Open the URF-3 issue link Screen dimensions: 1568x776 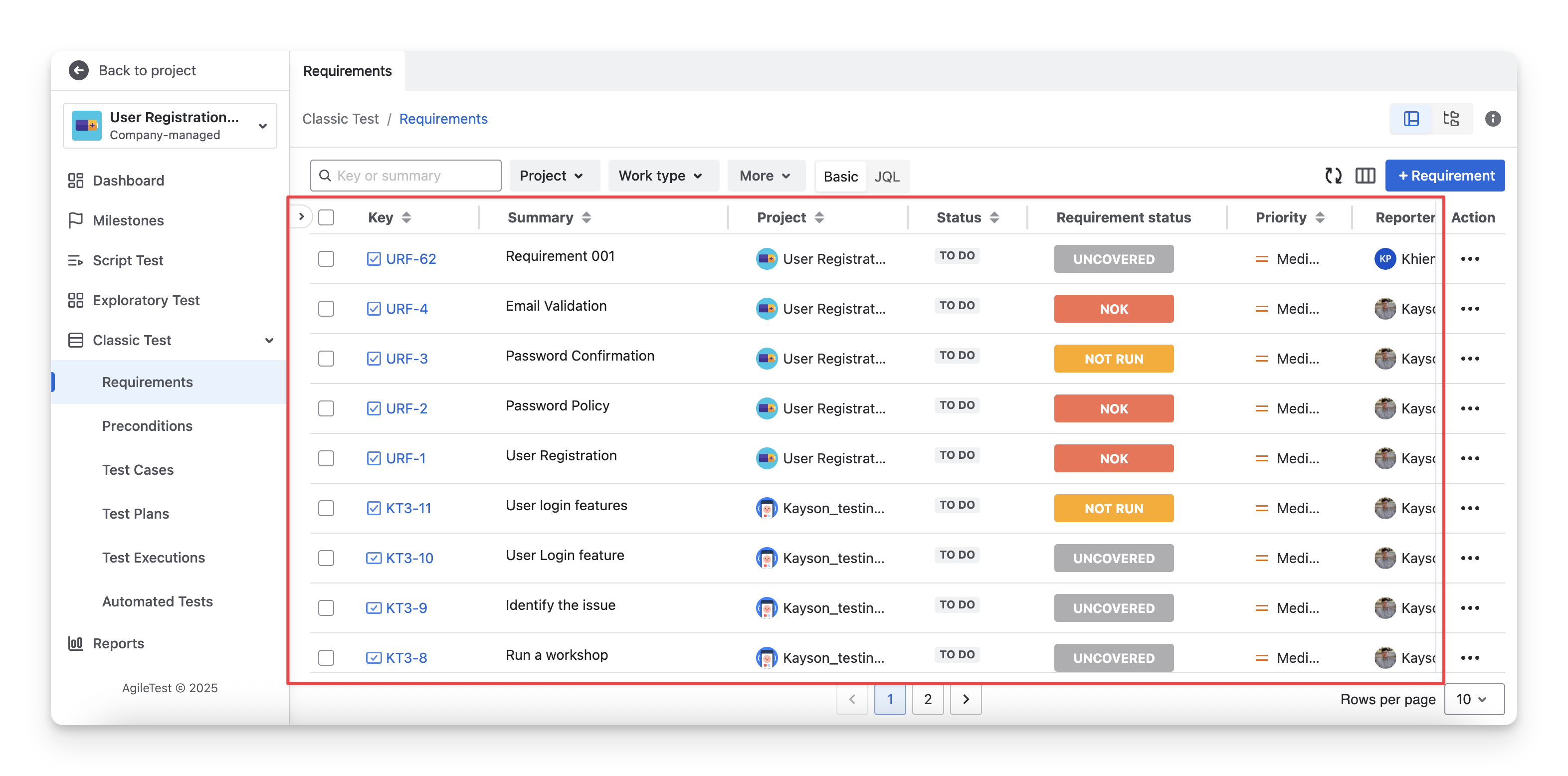[x=406, y=359]
